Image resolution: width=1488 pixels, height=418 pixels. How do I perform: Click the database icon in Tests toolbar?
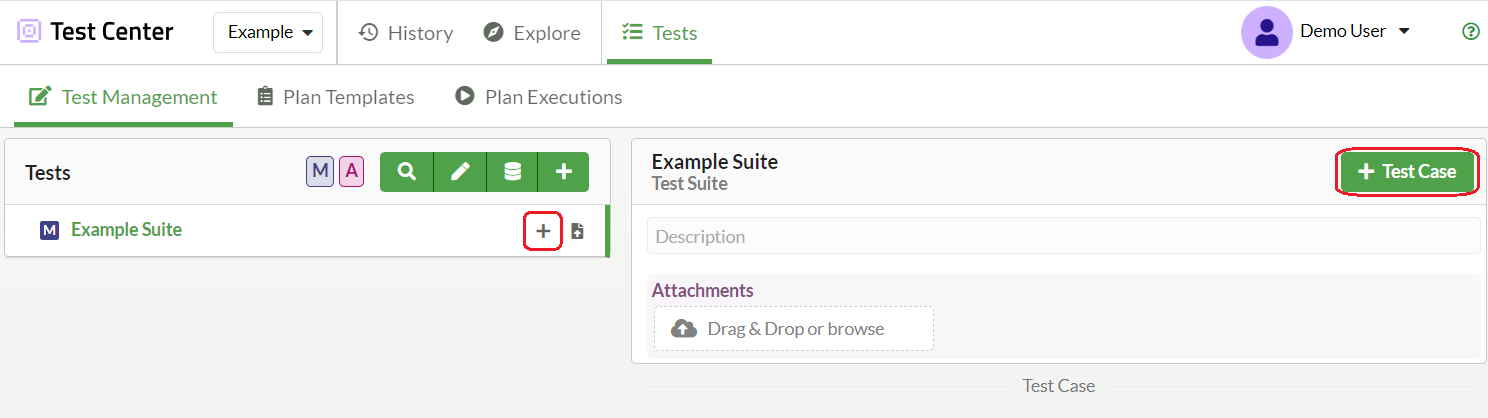[512, 172]
